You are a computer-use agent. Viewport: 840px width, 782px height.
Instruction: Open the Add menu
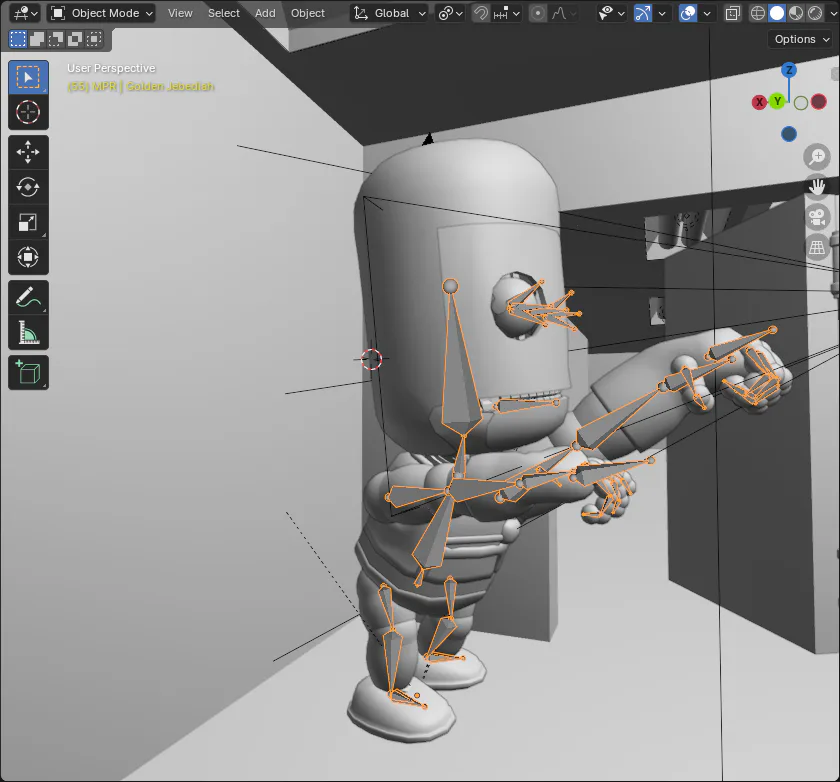click(265, 13)
